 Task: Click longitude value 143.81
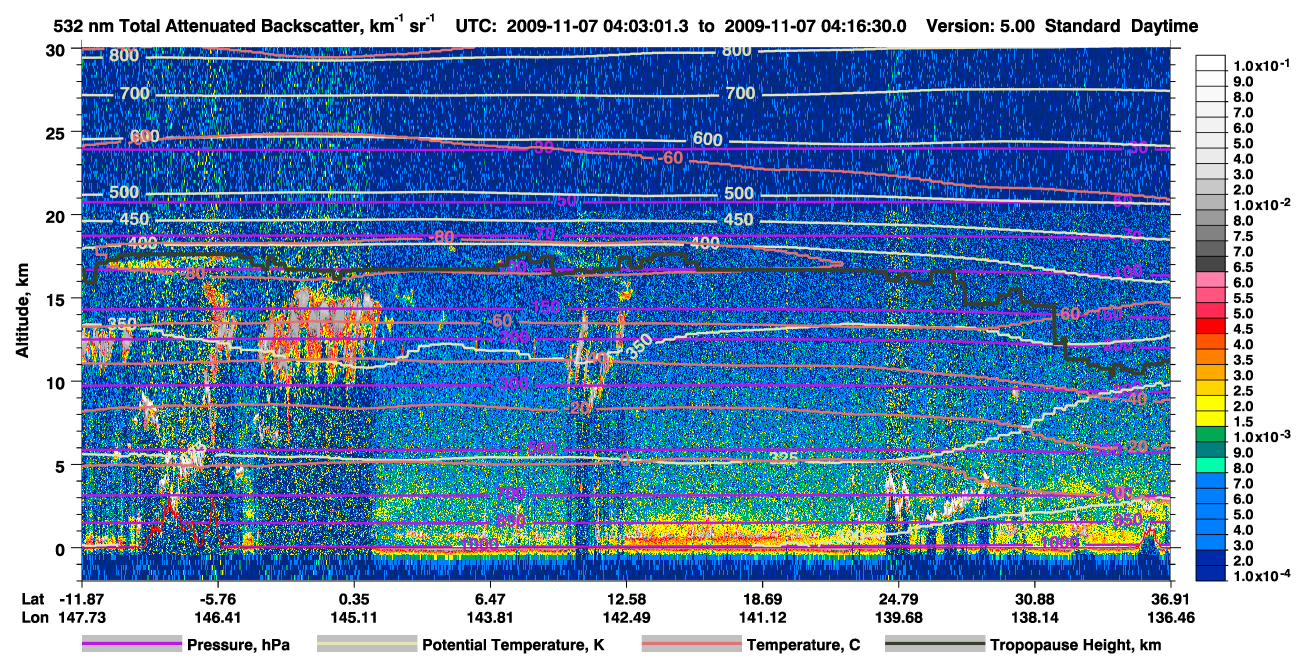[x=490, y=618]
